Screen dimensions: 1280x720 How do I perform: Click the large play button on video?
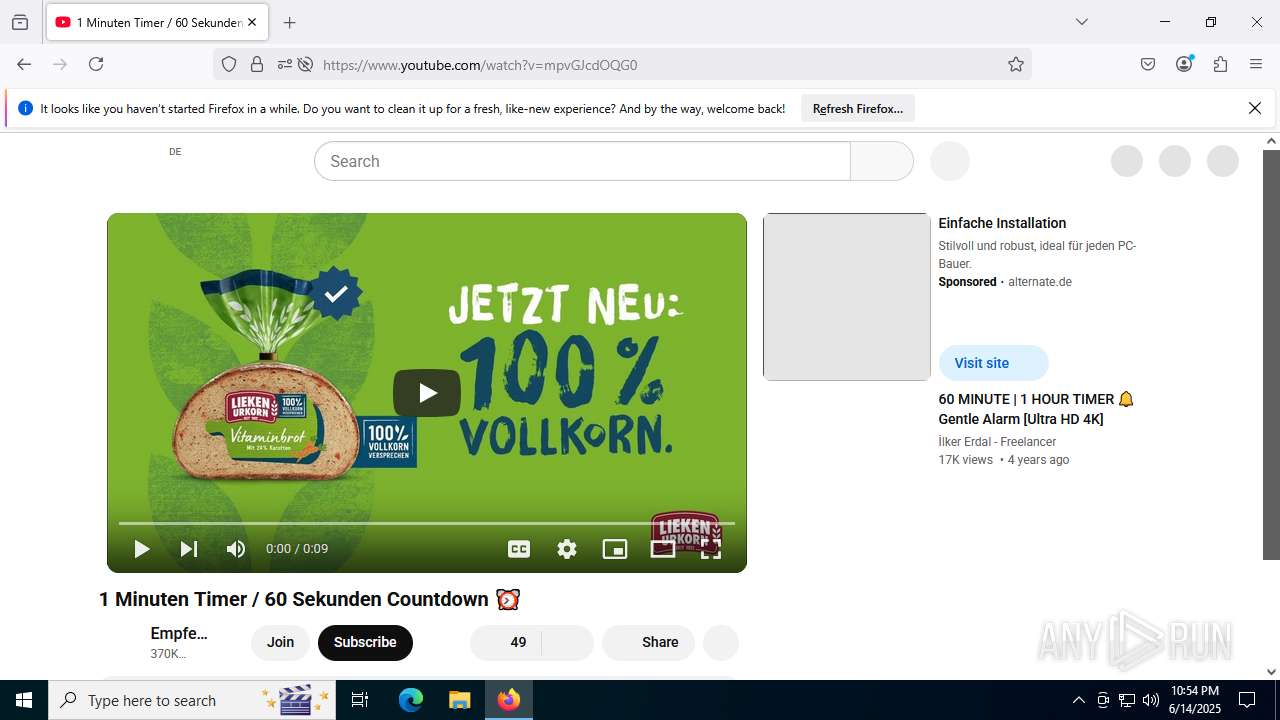(x=427, y=393)
